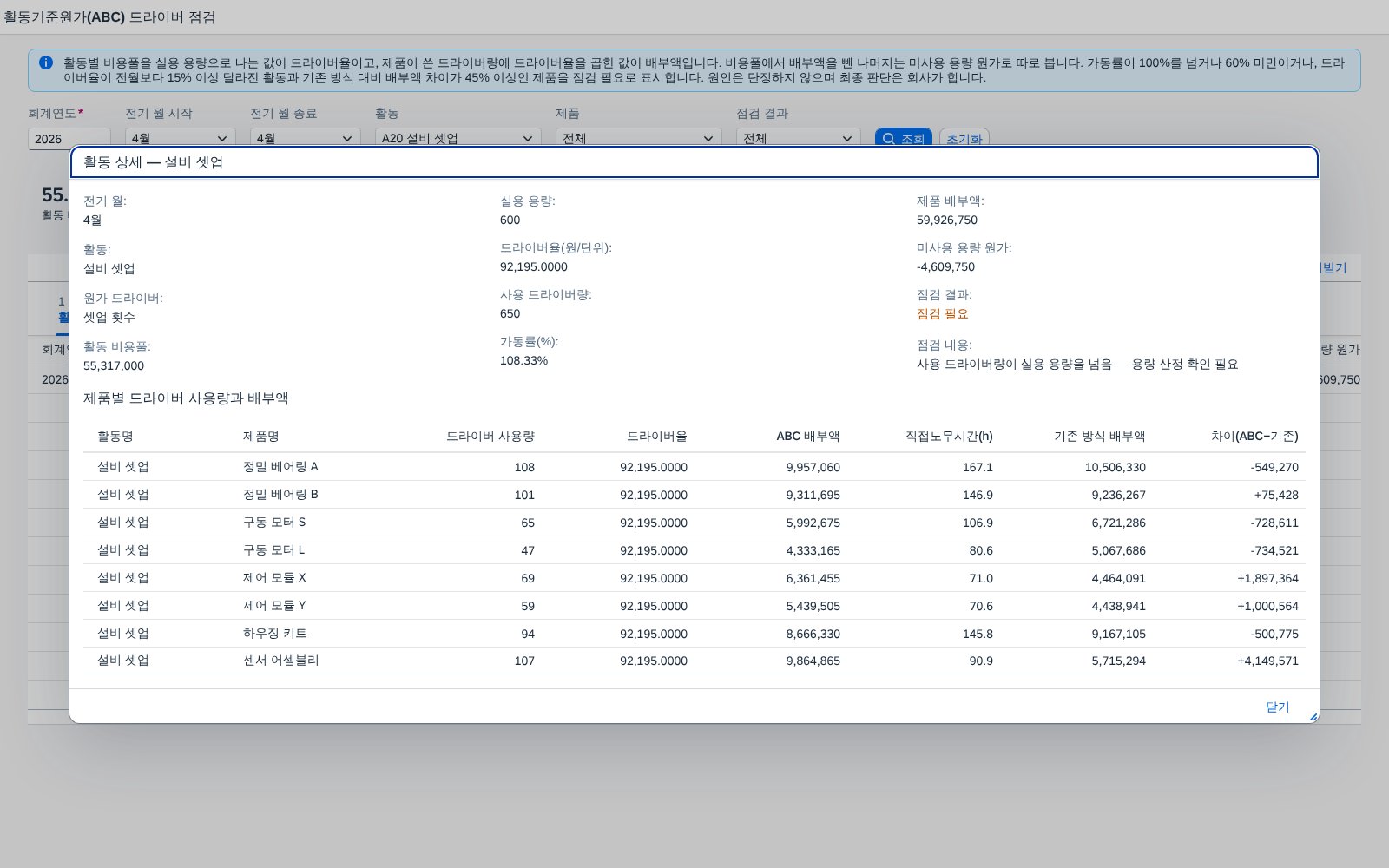The height and width of the screenshot is (868, 1389).
Task: Click the 회계연도 input field
Action: point(69,139)
